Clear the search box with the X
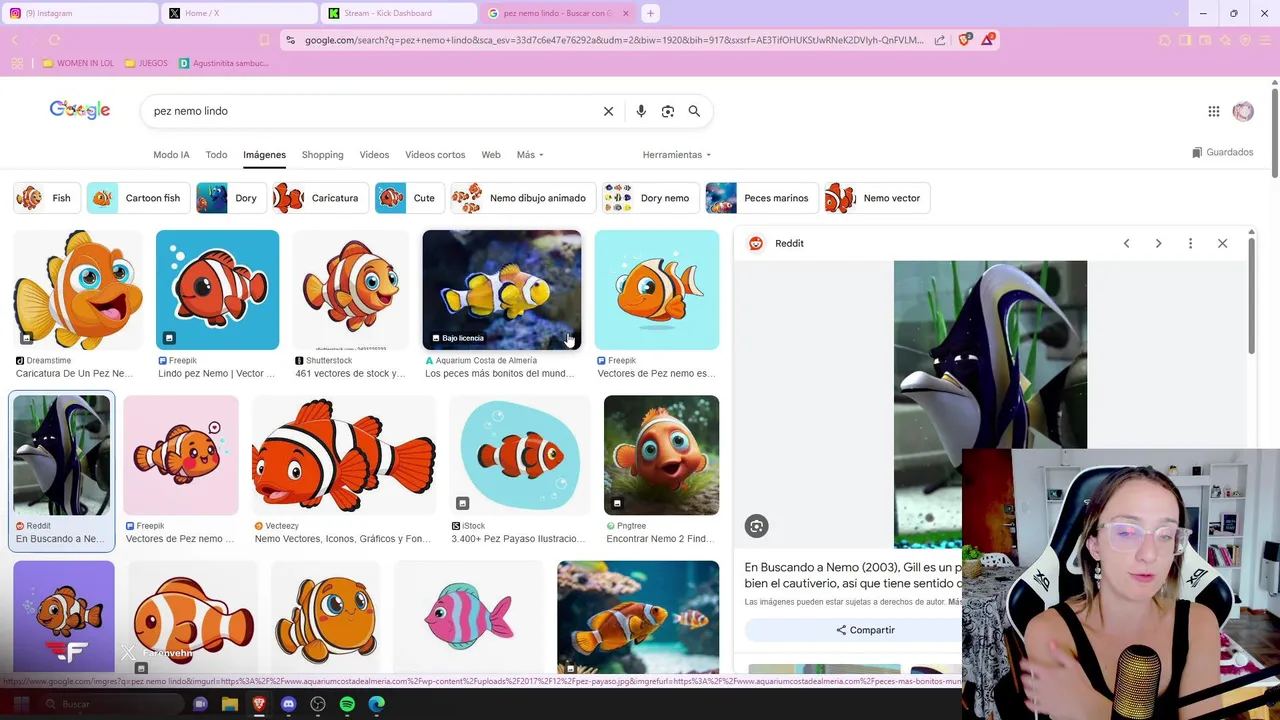 coord(608,111)
